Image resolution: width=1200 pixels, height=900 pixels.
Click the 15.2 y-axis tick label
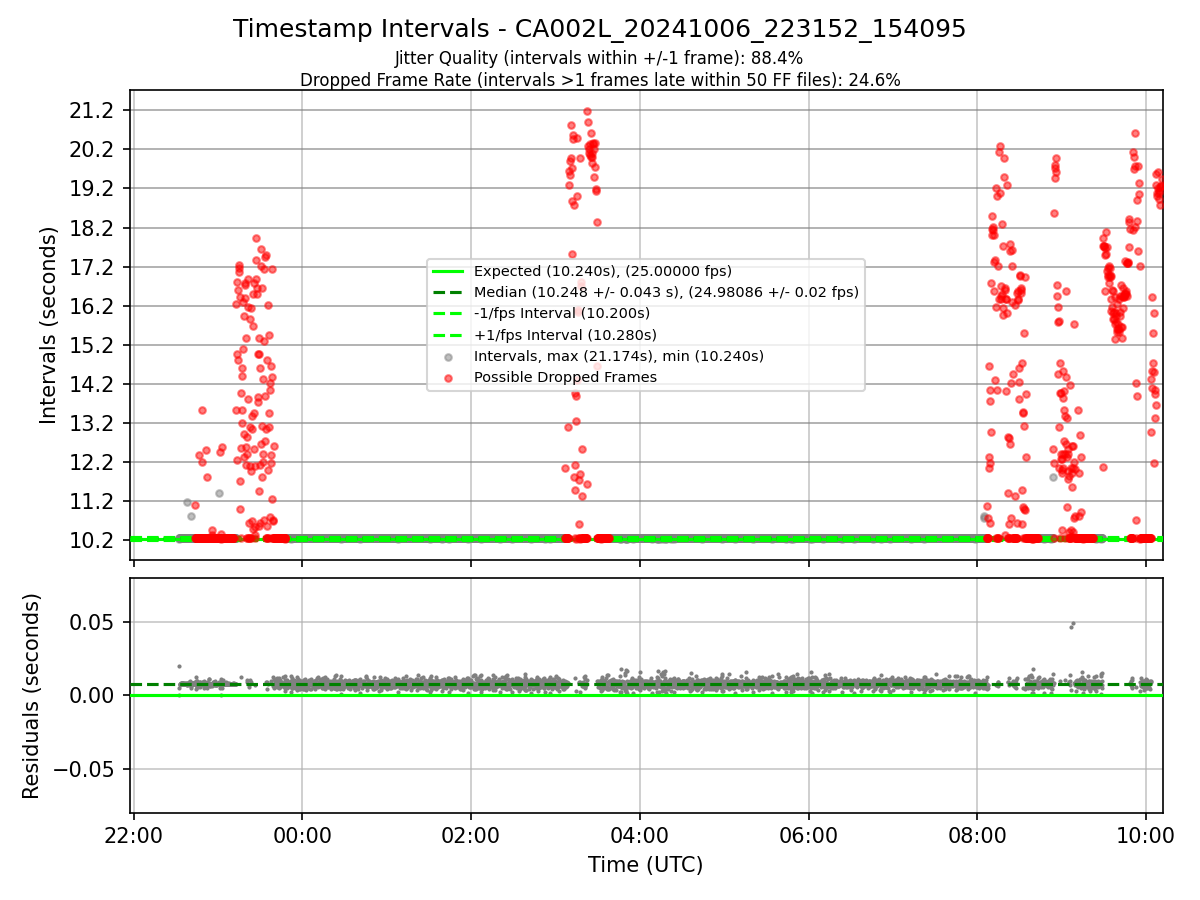tap(93, 345)
